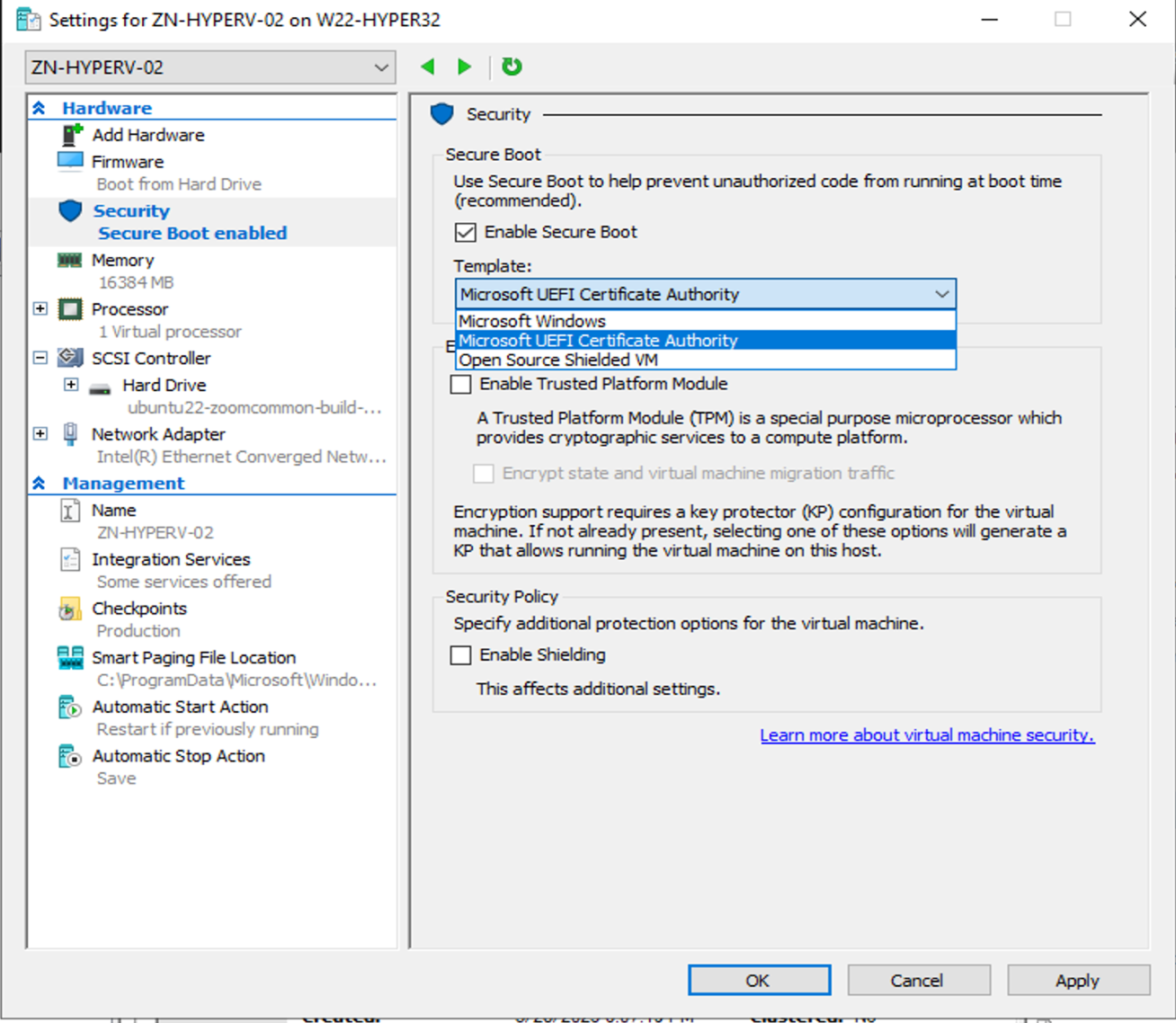Collapse the Hardware section header

40,108
